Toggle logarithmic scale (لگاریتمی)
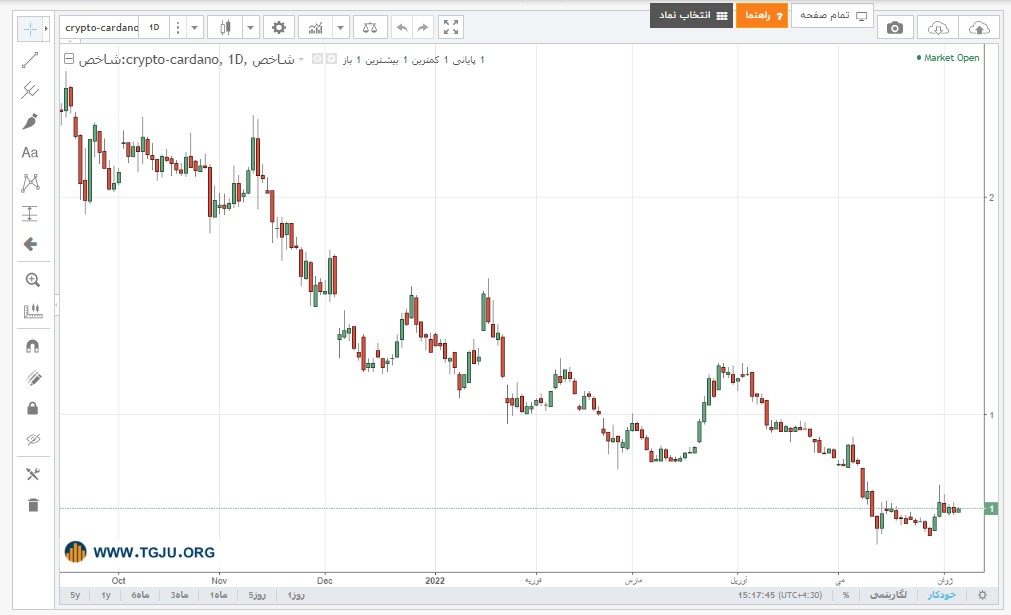 (888, 595)
